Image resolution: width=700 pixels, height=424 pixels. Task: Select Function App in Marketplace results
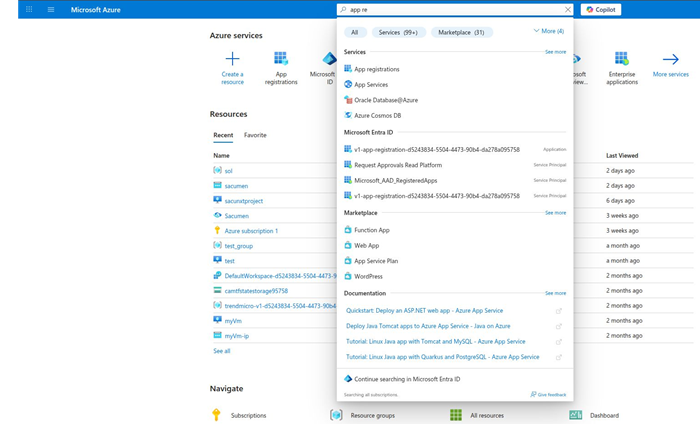click(371, 230)
